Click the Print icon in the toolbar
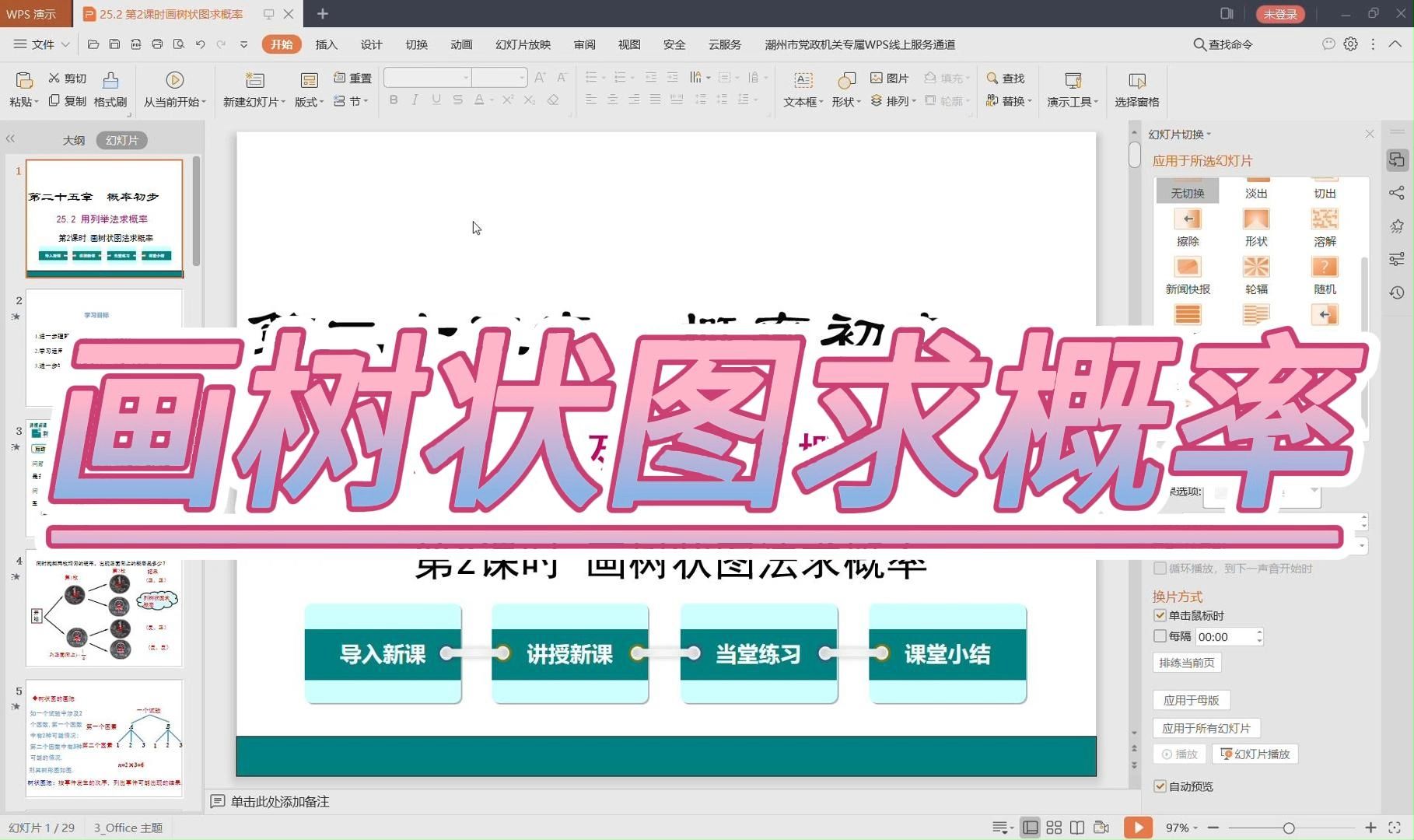1414x840 pixels. point(157,44)
